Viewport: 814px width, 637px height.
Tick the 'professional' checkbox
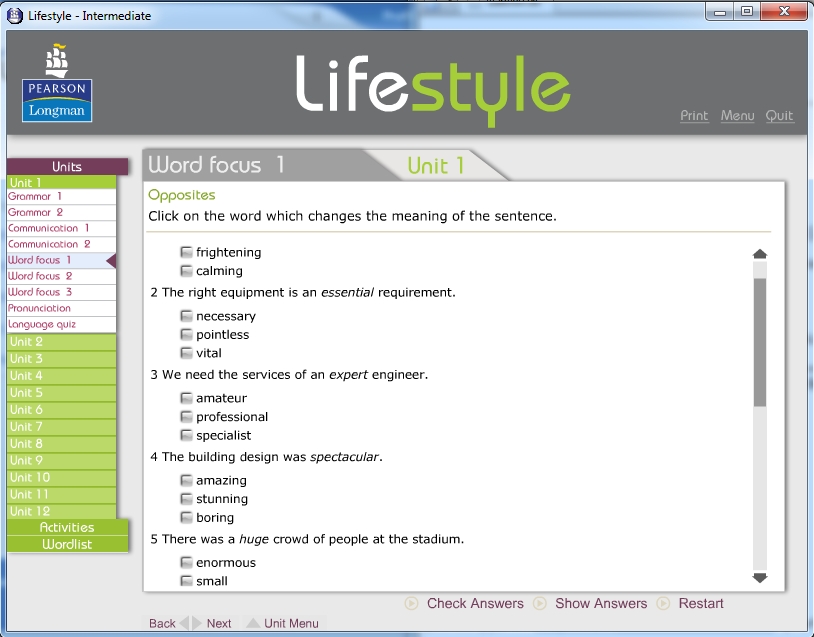[x=186, y=417]
